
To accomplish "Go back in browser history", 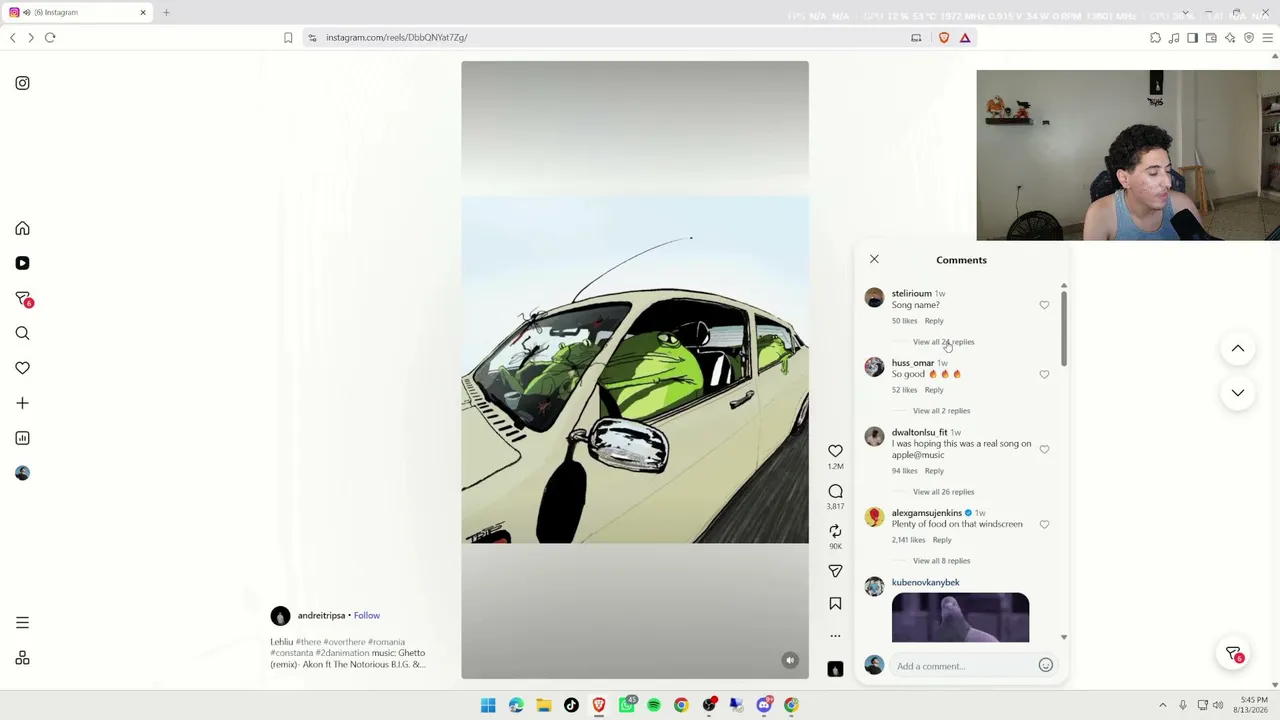I will tap(12, 38).
